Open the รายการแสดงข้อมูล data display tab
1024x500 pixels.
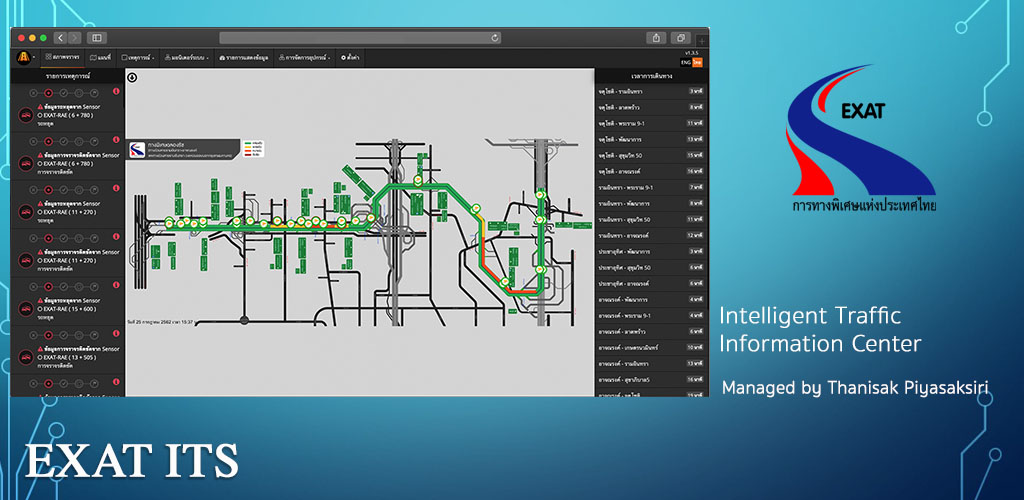(x=244, y=57)
